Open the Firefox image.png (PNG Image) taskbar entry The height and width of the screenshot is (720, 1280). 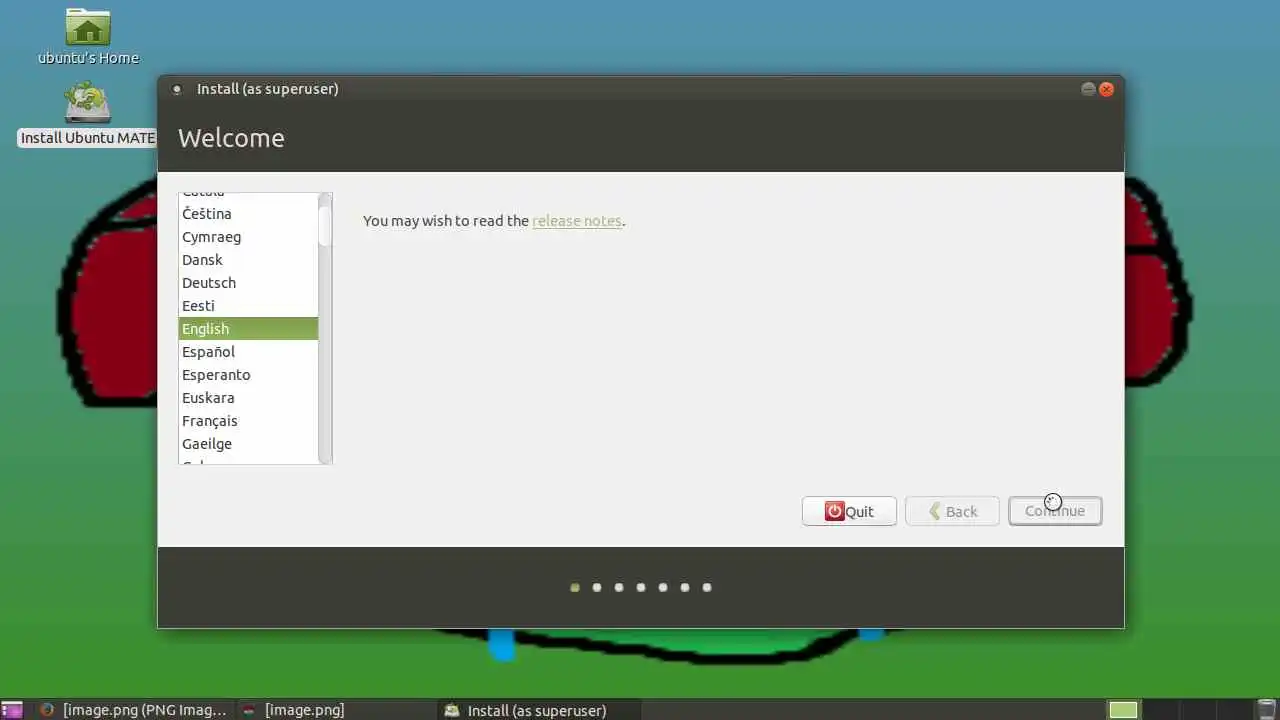pyautogui.click(x=133, y=710)
